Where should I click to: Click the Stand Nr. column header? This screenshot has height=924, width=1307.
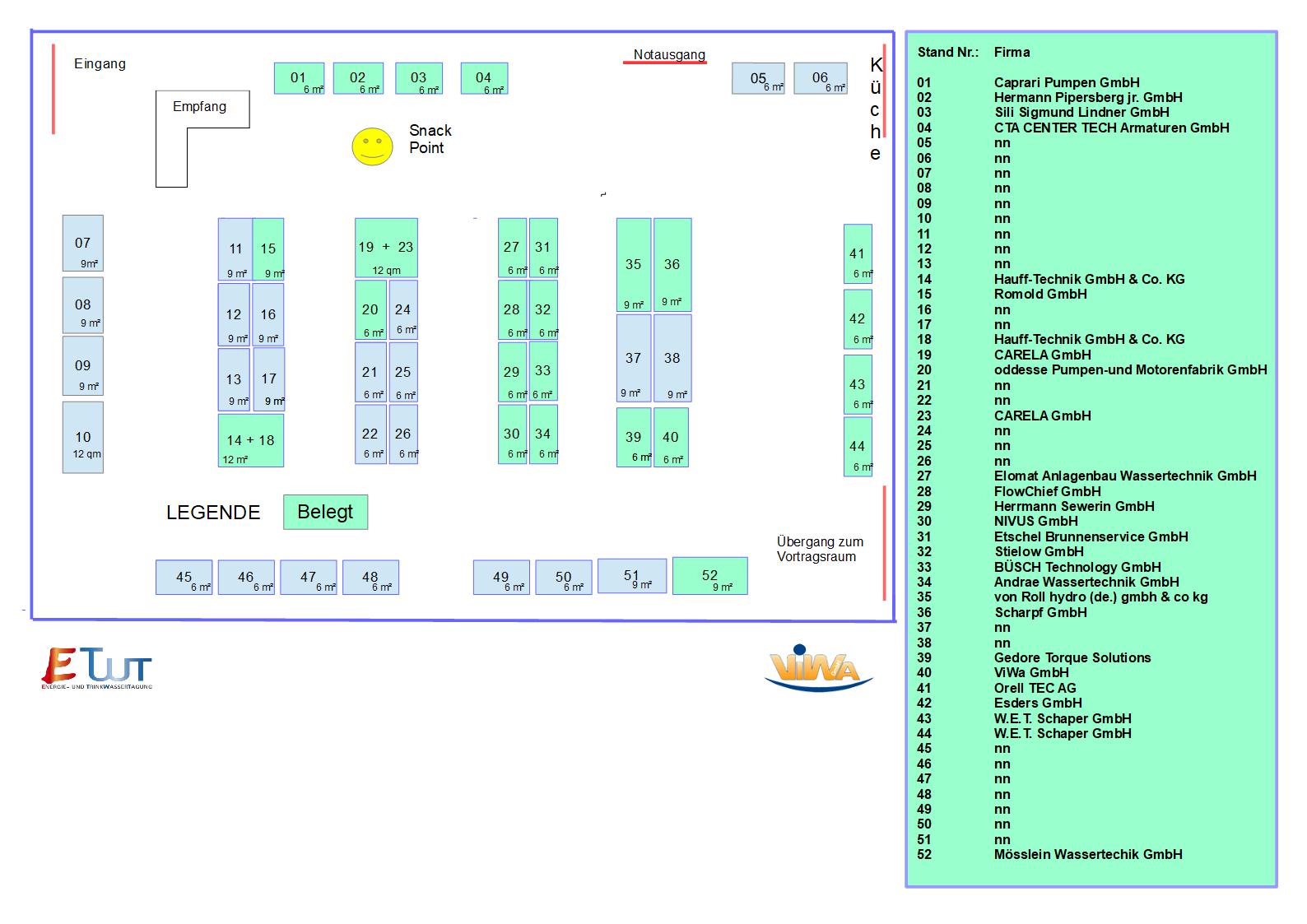(x=948, y=53)
